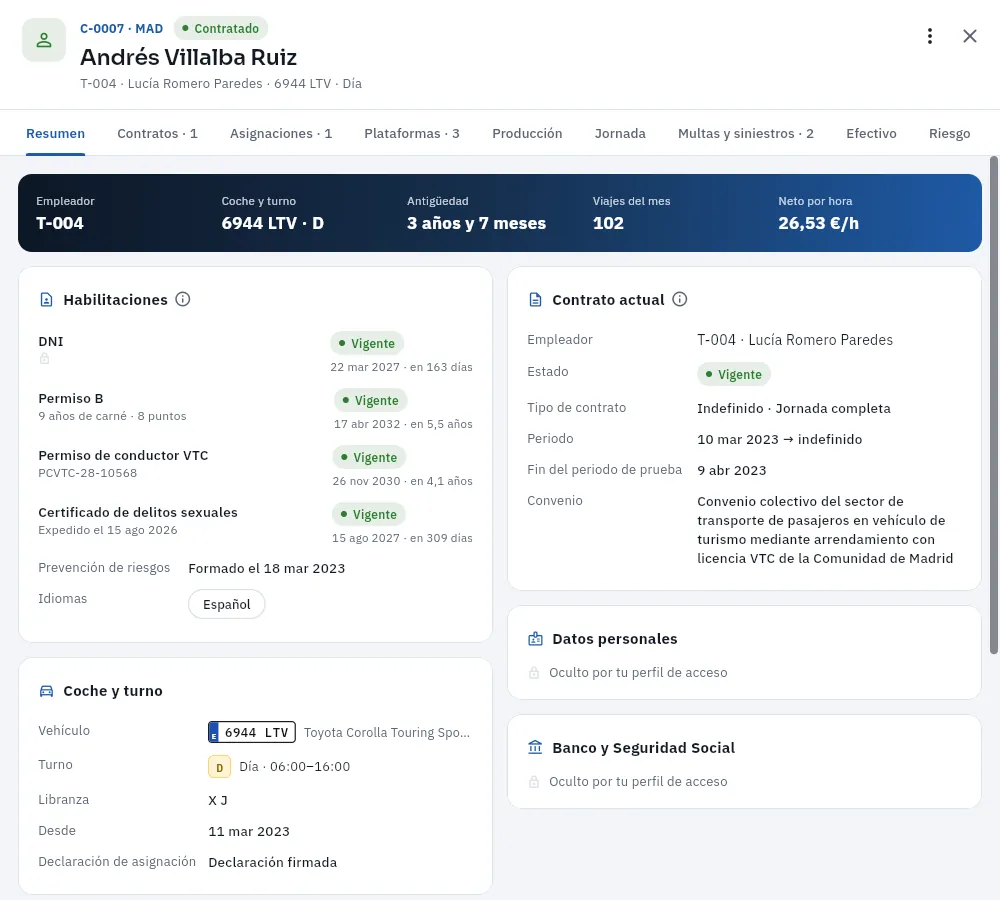
Task: Close the driver detail panel
Action: point(969,36)
